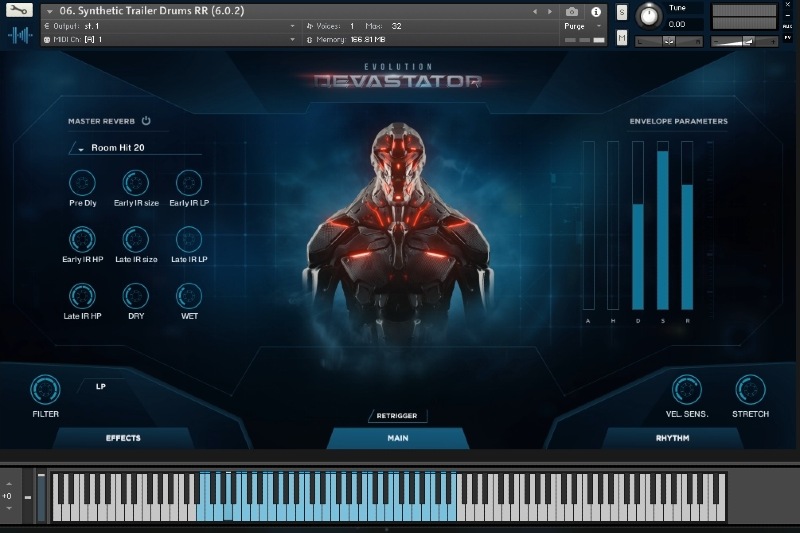Click the camera snapshot icon

[x=571, y=11]
